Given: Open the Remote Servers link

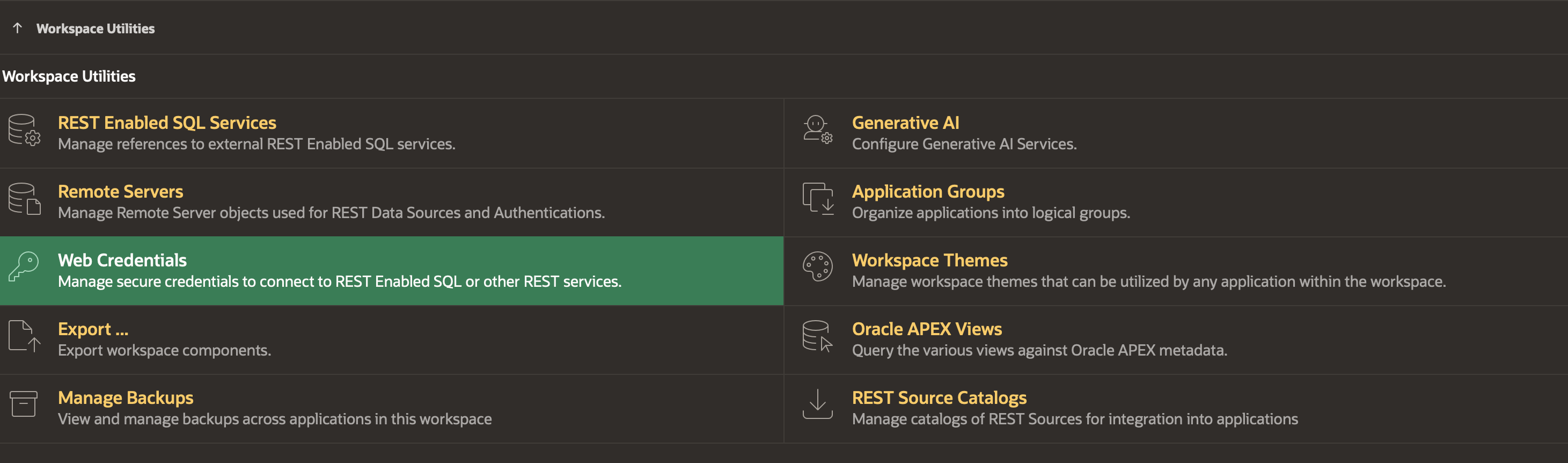Looking at the screenshot, I should pyautogui.click(x=121, y=191).
